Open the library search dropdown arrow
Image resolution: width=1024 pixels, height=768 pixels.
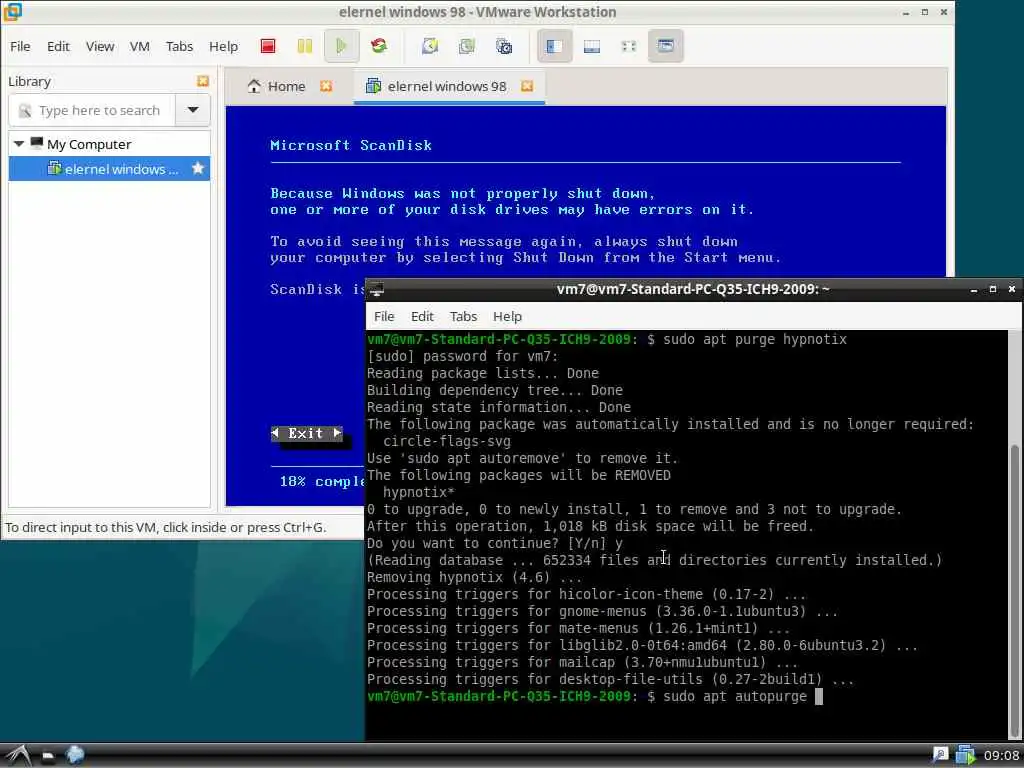[x=193, y=110]
